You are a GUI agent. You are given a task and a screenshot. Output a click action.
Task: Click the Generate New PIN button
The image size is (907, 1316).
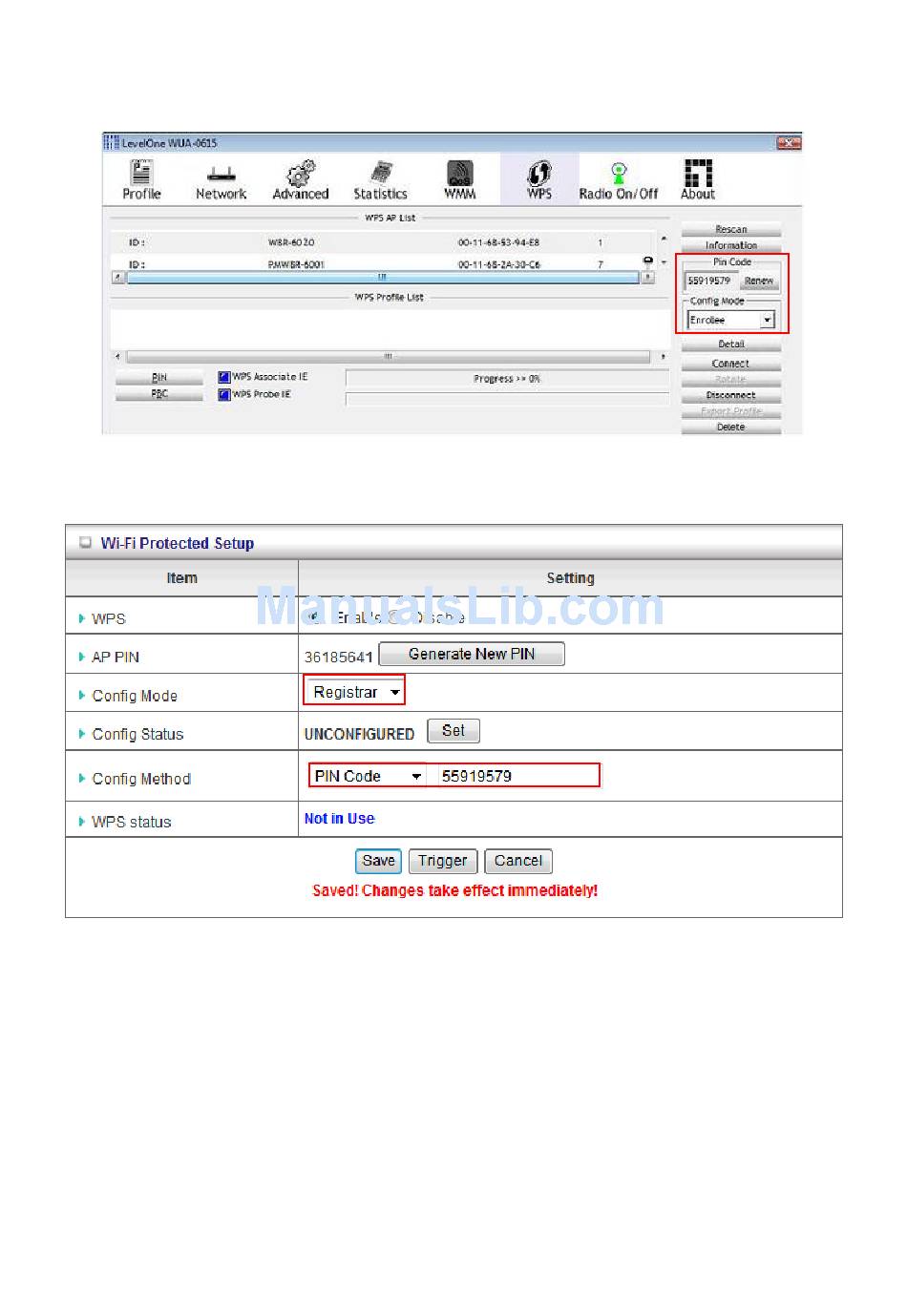point(472,654)
